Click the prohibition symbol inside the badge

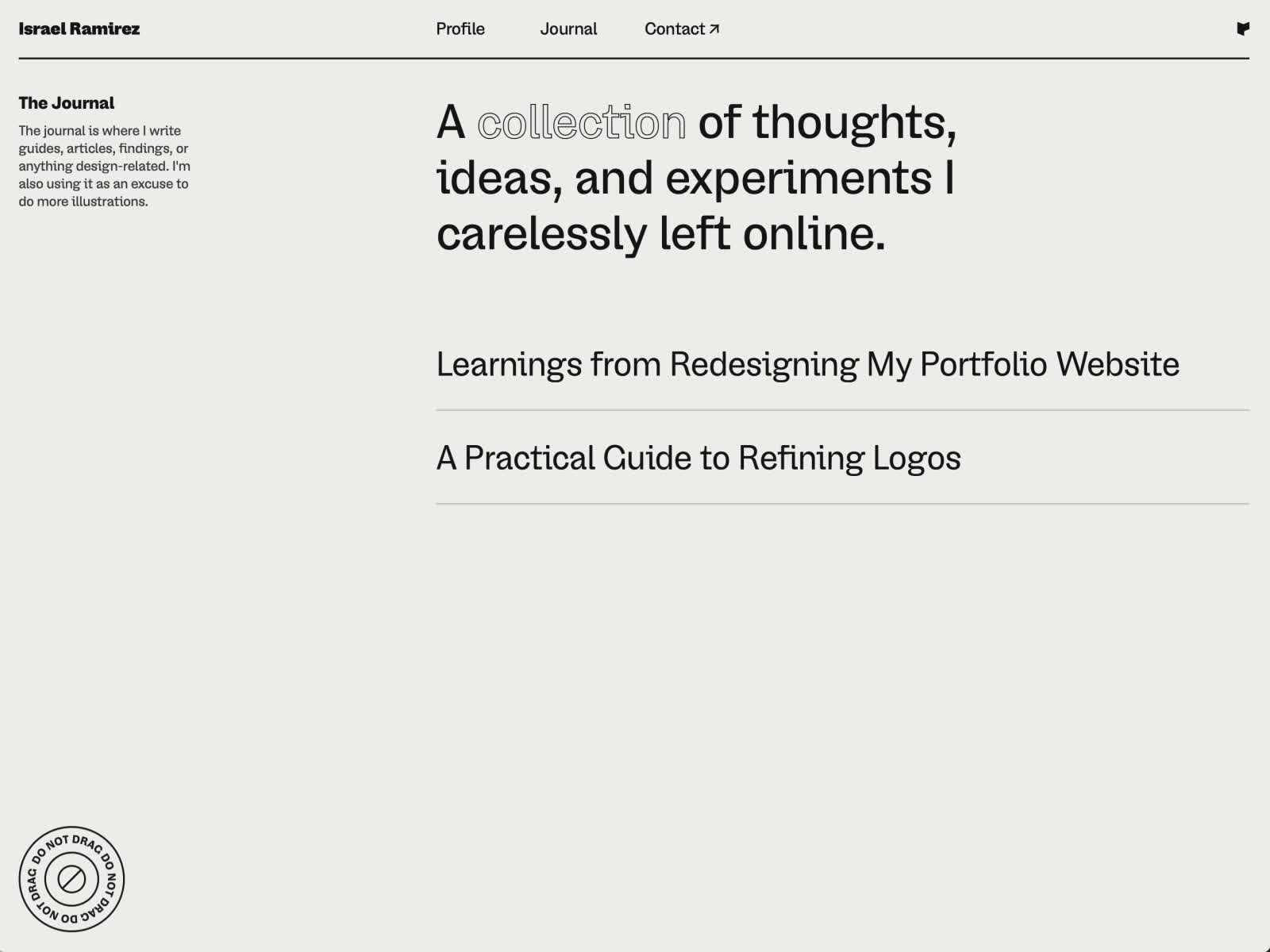[71, 879]
